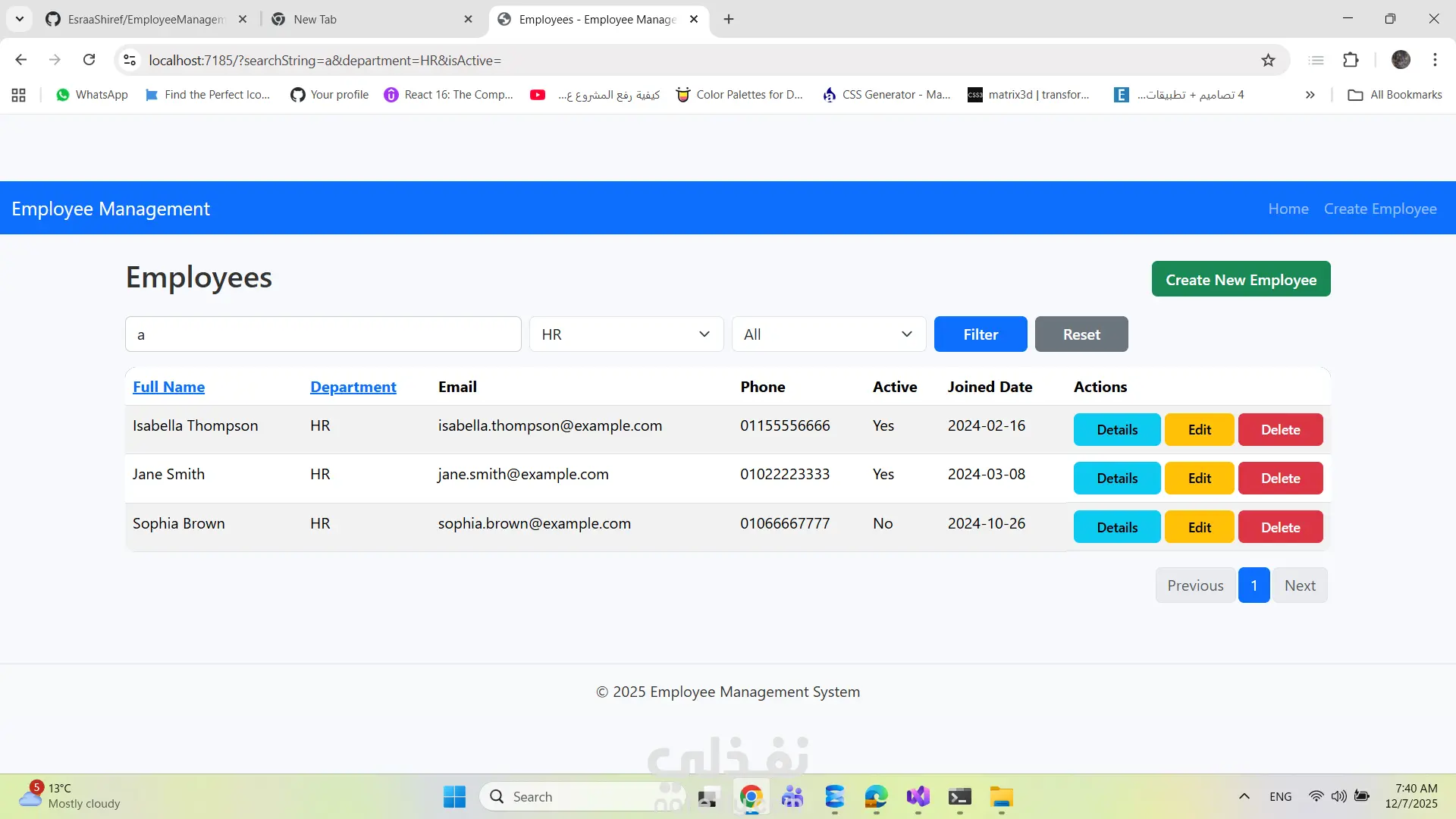1456x819 pixels.
Task: Expand the HR department dropdown
Action: pos(626,334)
